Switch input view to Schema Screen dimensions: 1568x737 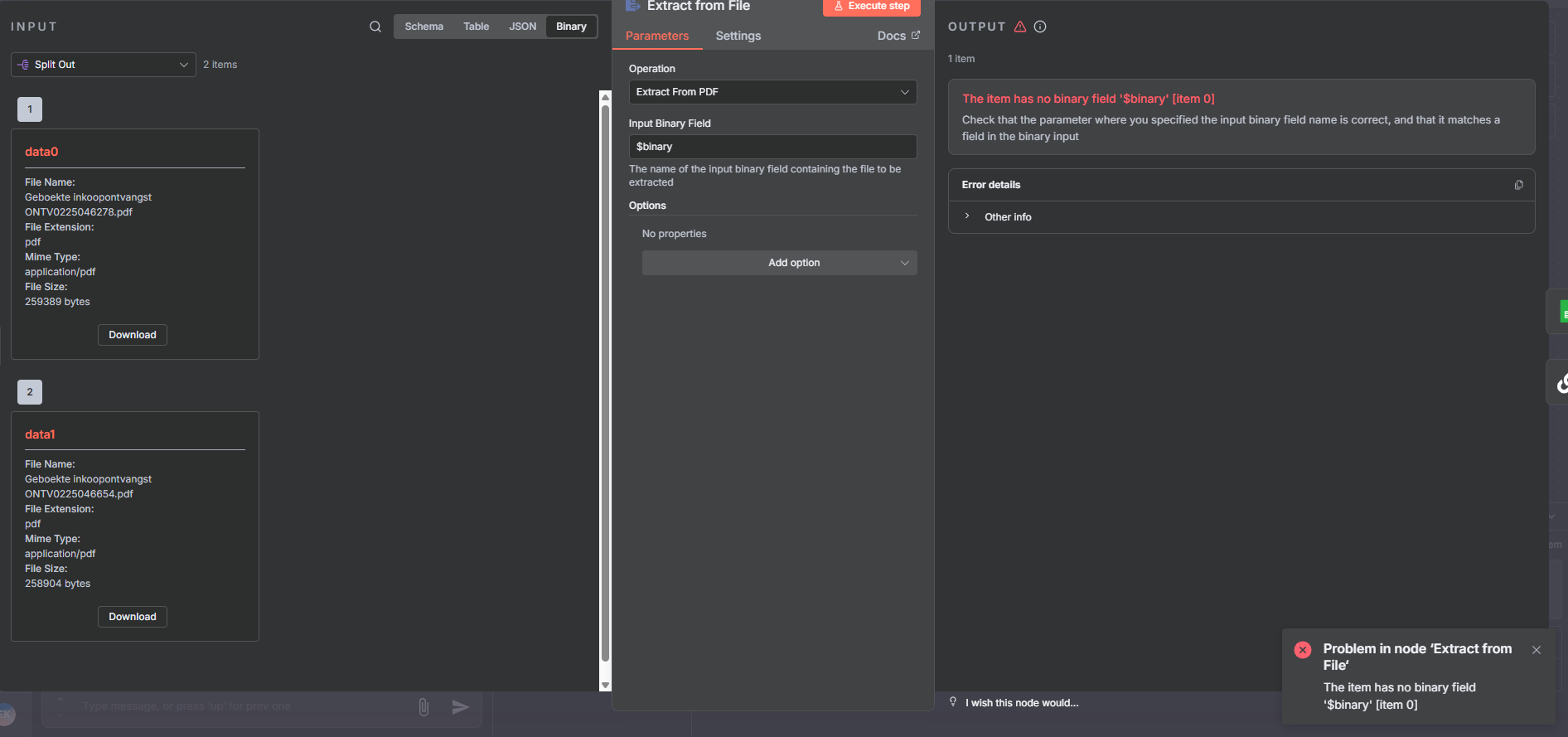[423, 27]
